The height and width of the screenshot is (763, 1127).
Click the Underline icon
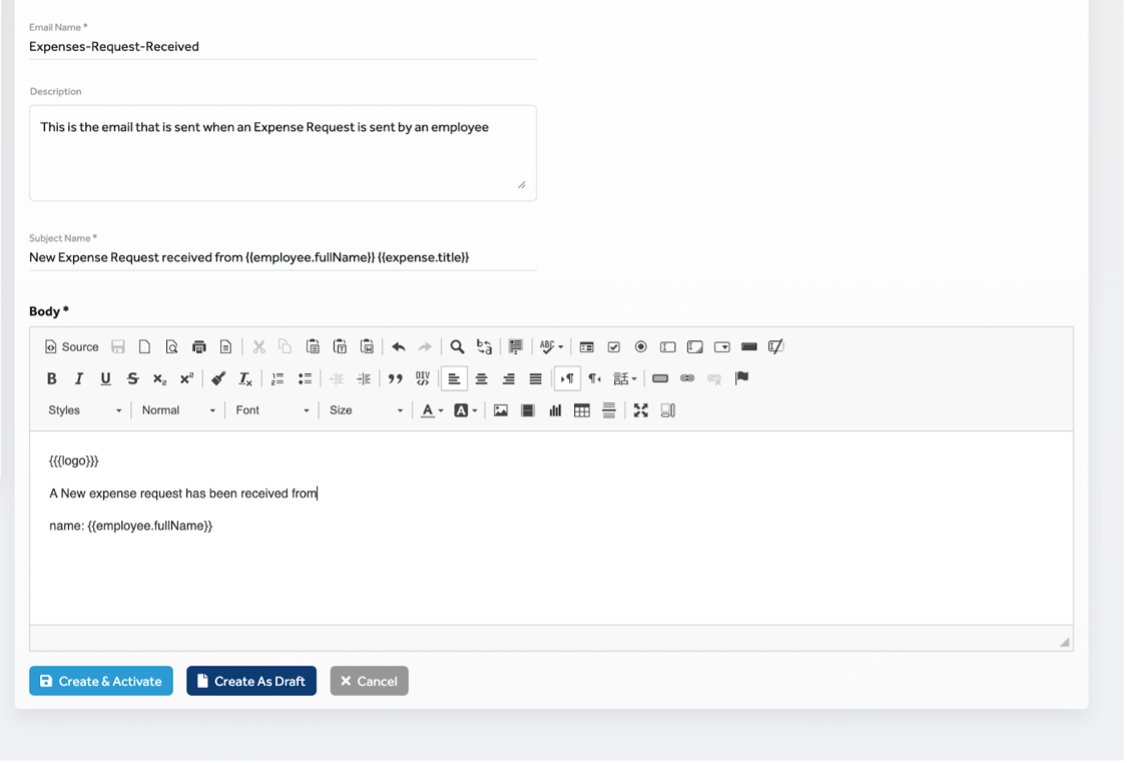pyautogui.click(x=105, y=379)
